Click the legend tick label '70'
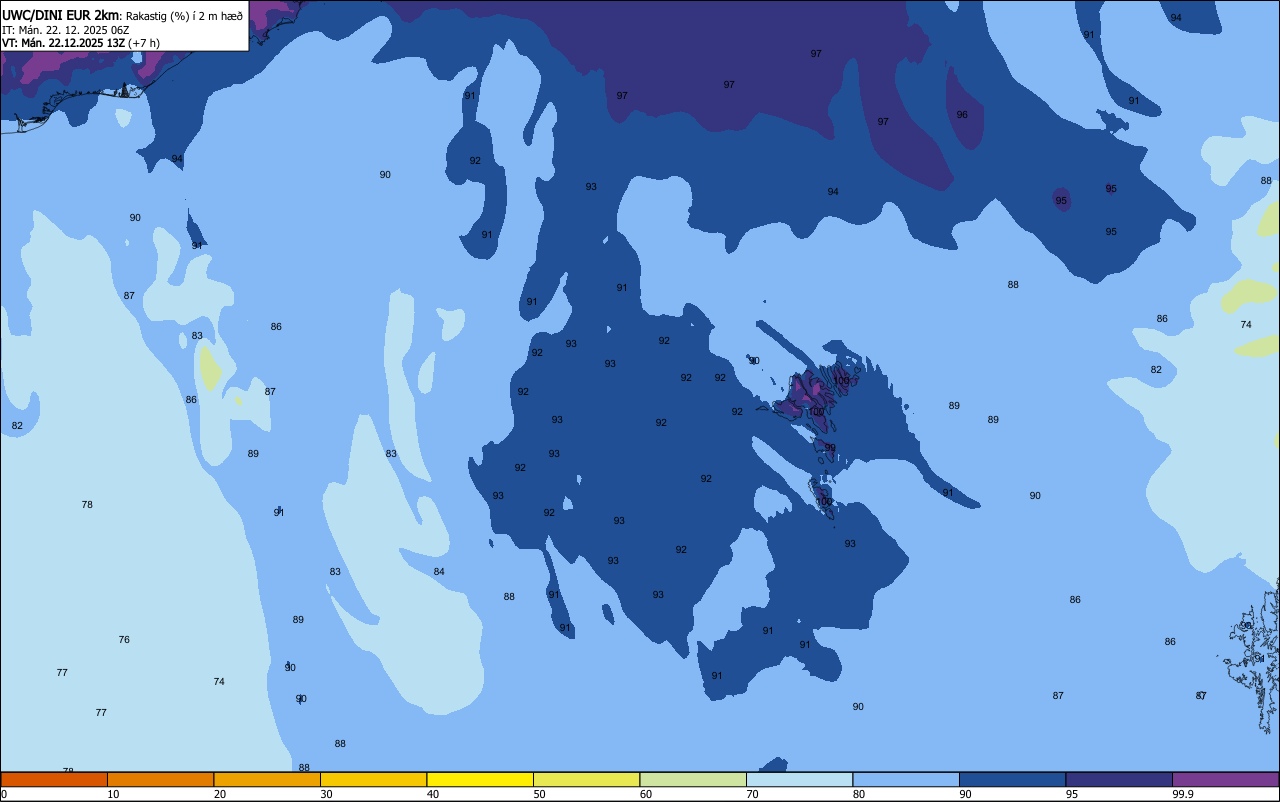The height and width of the screenshot is (802, 1280). click(x=753, y=794)
